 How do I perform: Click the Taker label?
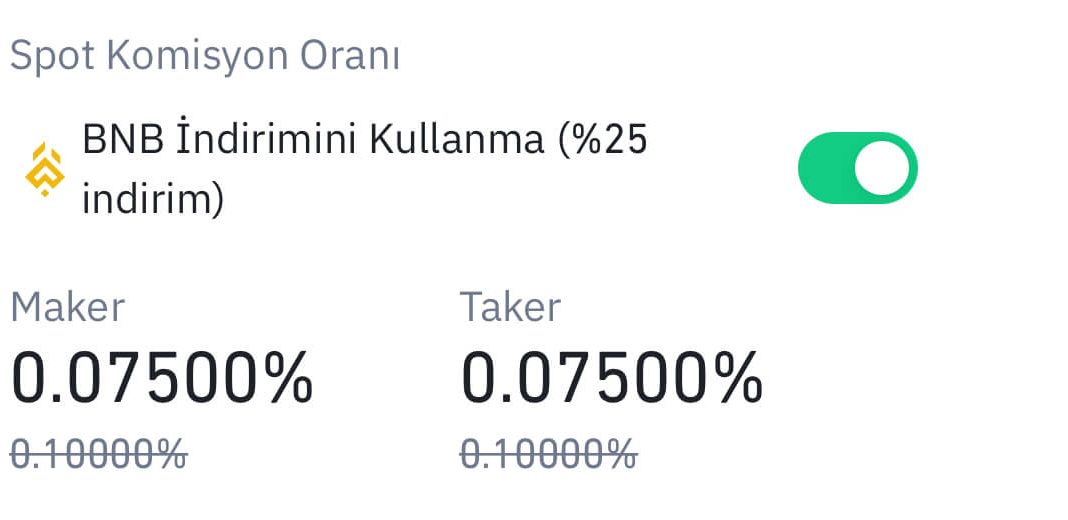point(510,307)
